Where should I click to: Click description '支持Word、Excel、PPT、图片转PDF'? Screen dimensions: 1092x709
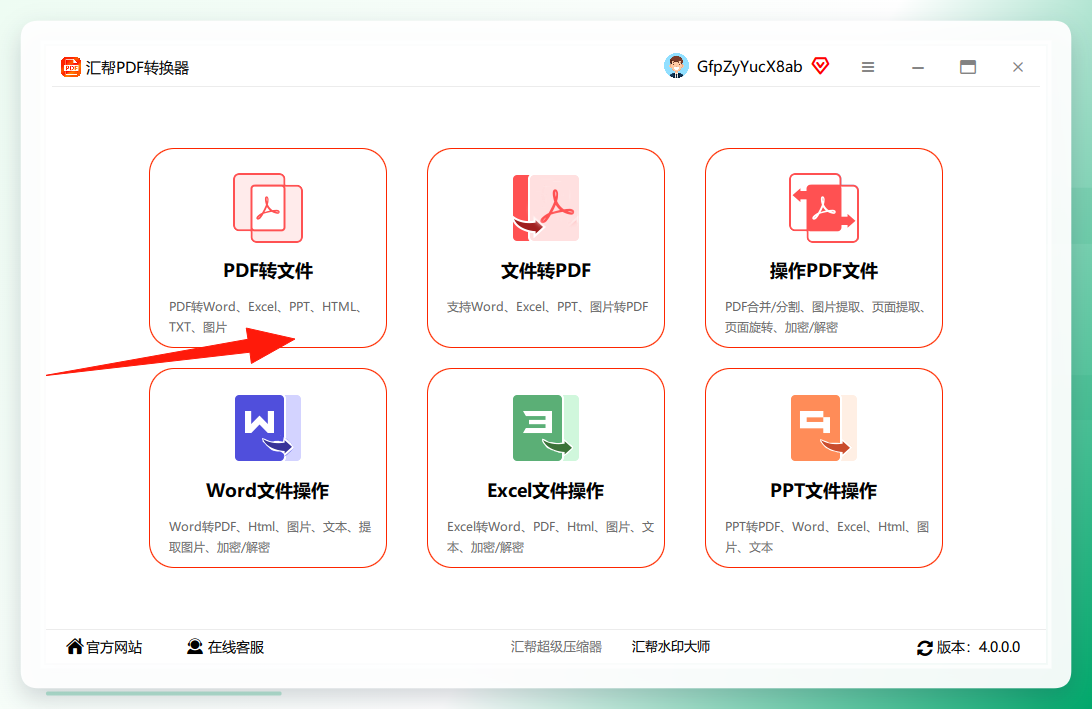tap(547, 306)
